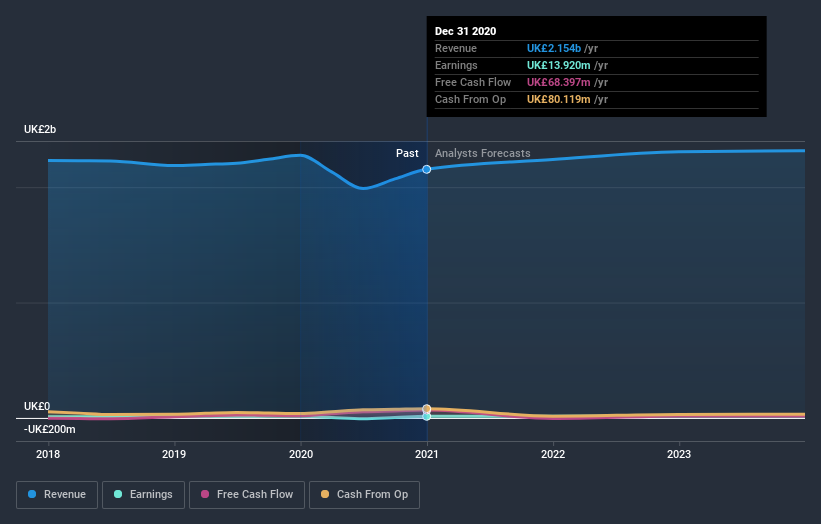The width and height of the screenshot is (821, 524).
Task: Click the 2019 x-axis label
Action: coord(174,454)
